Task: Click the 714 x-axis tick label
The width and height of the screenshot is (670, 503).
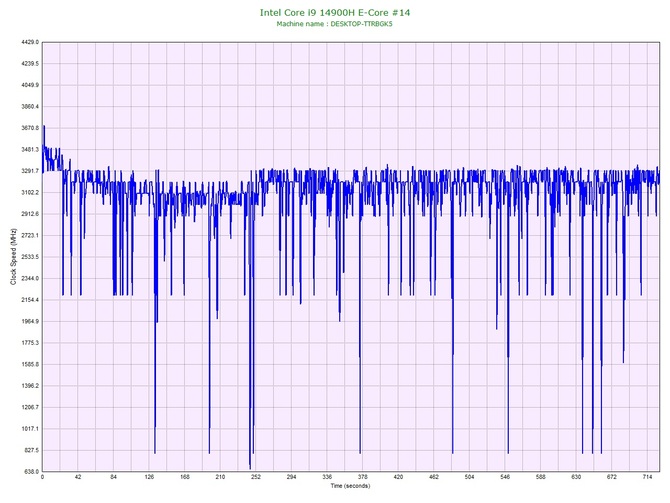Action: click(647, 477)
